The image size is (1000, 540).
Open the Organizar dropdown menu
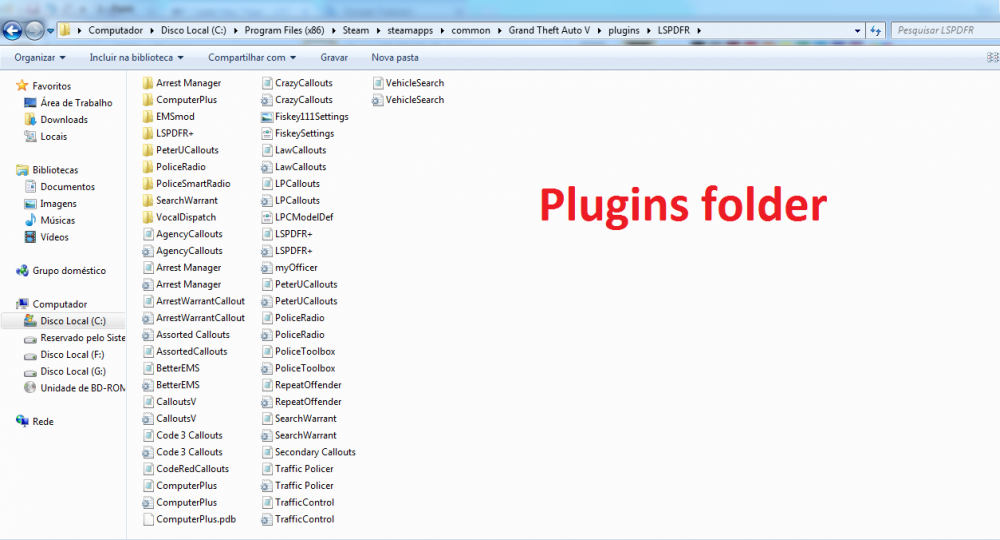pos(40,57)
